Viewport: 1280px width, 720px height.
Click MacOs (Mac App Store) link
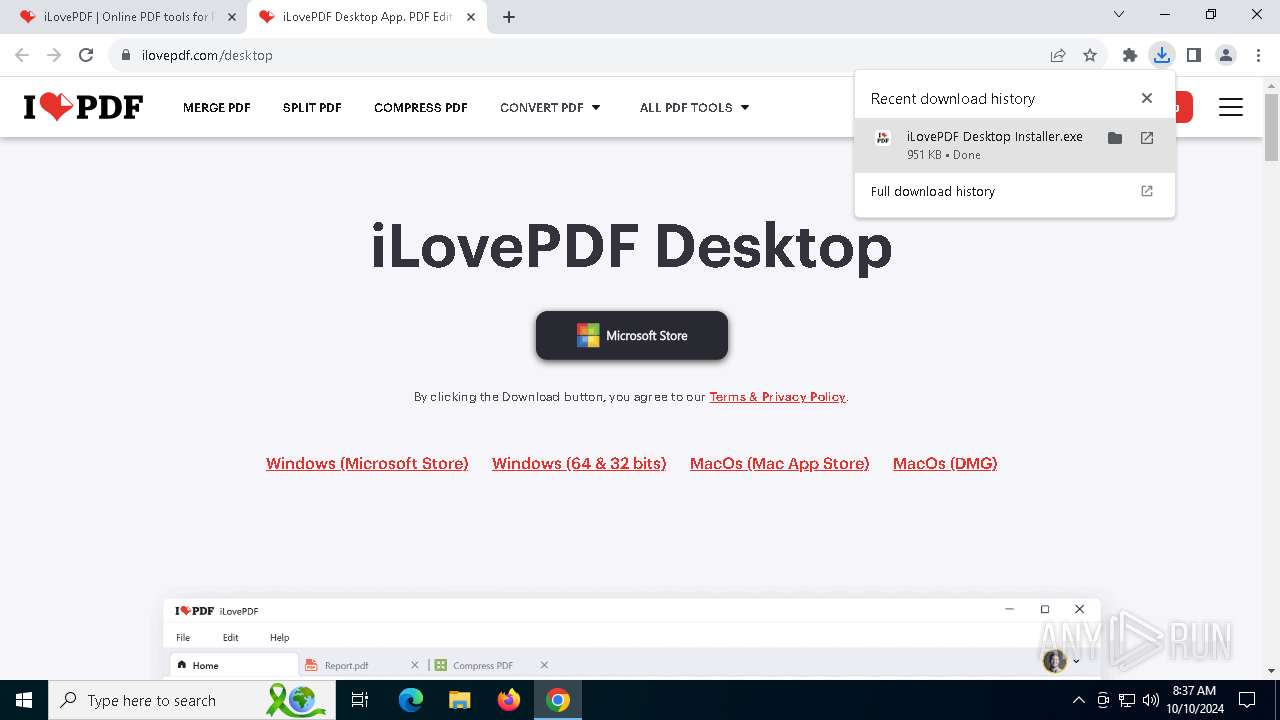coord(780,463)
